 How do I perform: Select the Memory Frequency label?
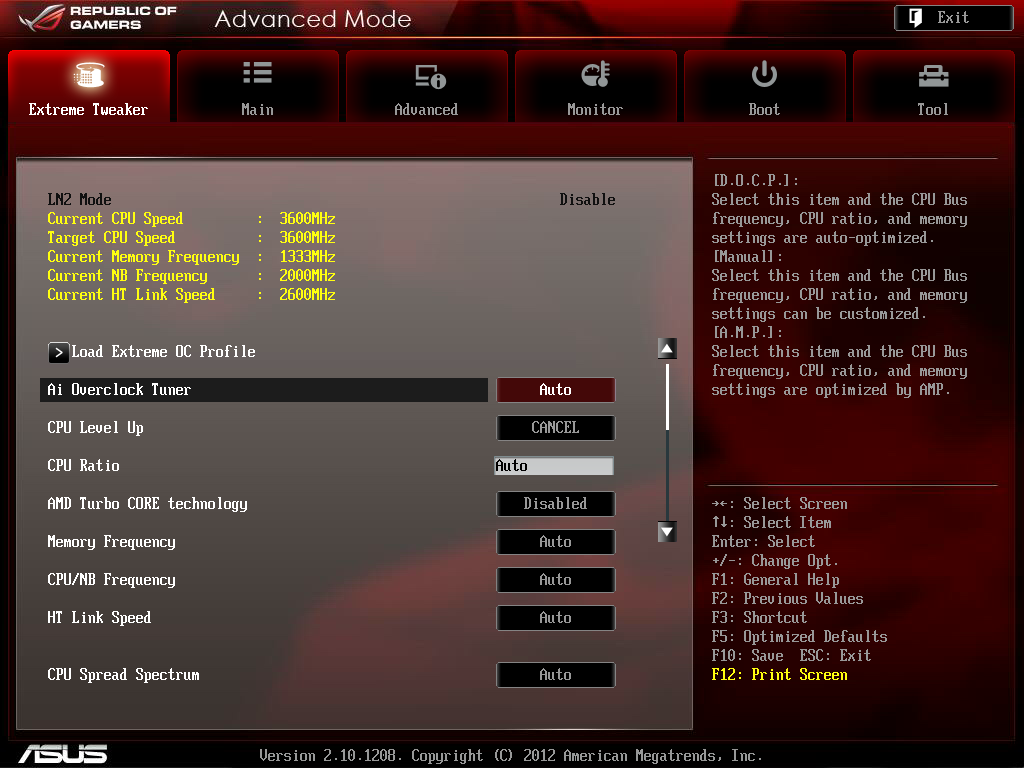112,542
